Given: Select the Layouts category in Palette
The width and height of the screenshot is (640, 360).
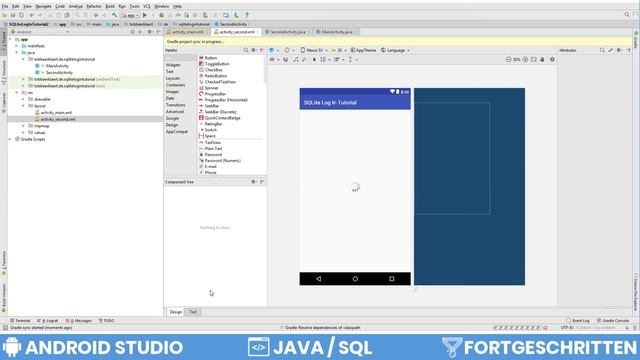Looking at the screenshot, I should (173, 78).
